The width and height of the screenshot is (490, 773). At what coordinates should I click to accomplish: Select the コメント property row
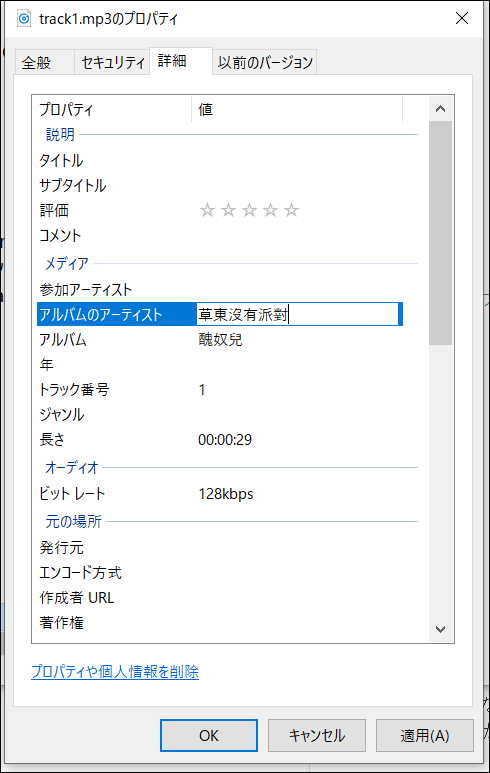[x=220, y=236]
